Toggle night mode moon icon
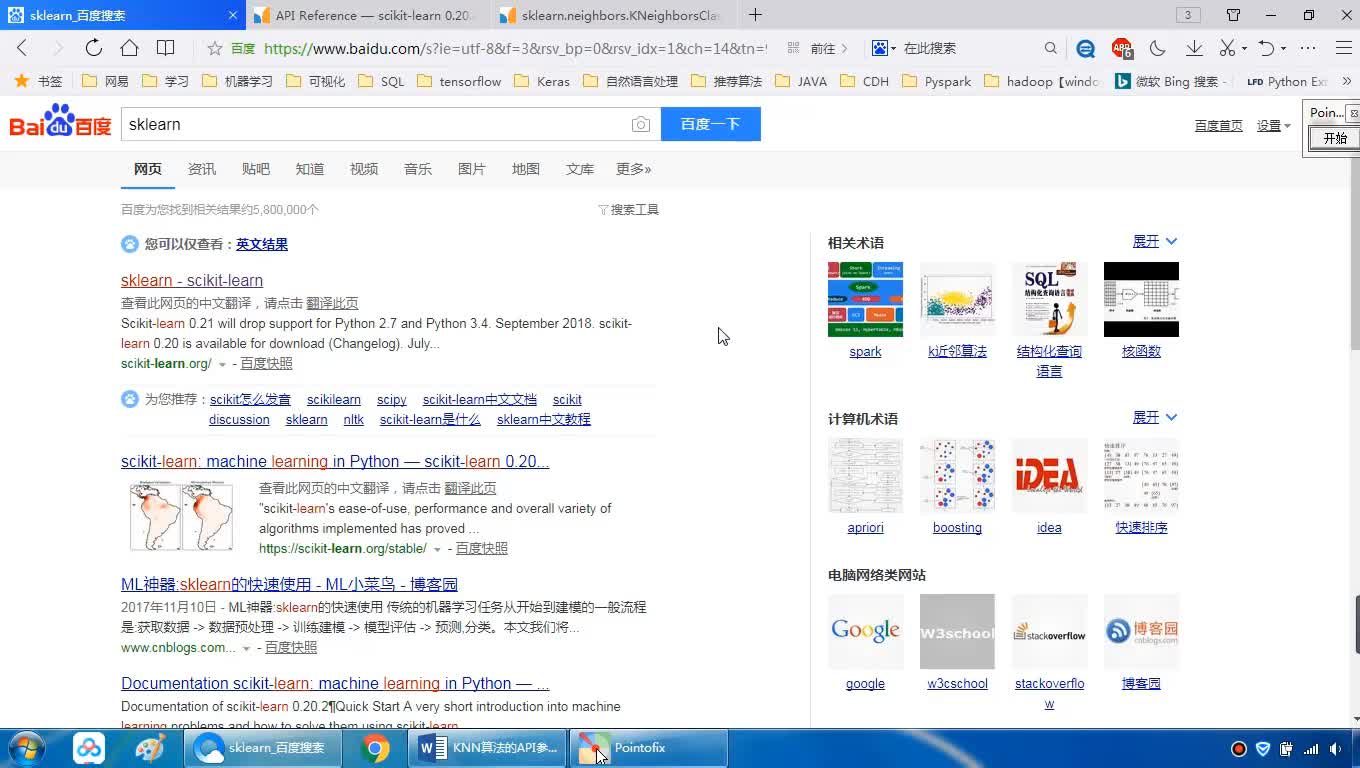 1158,48
